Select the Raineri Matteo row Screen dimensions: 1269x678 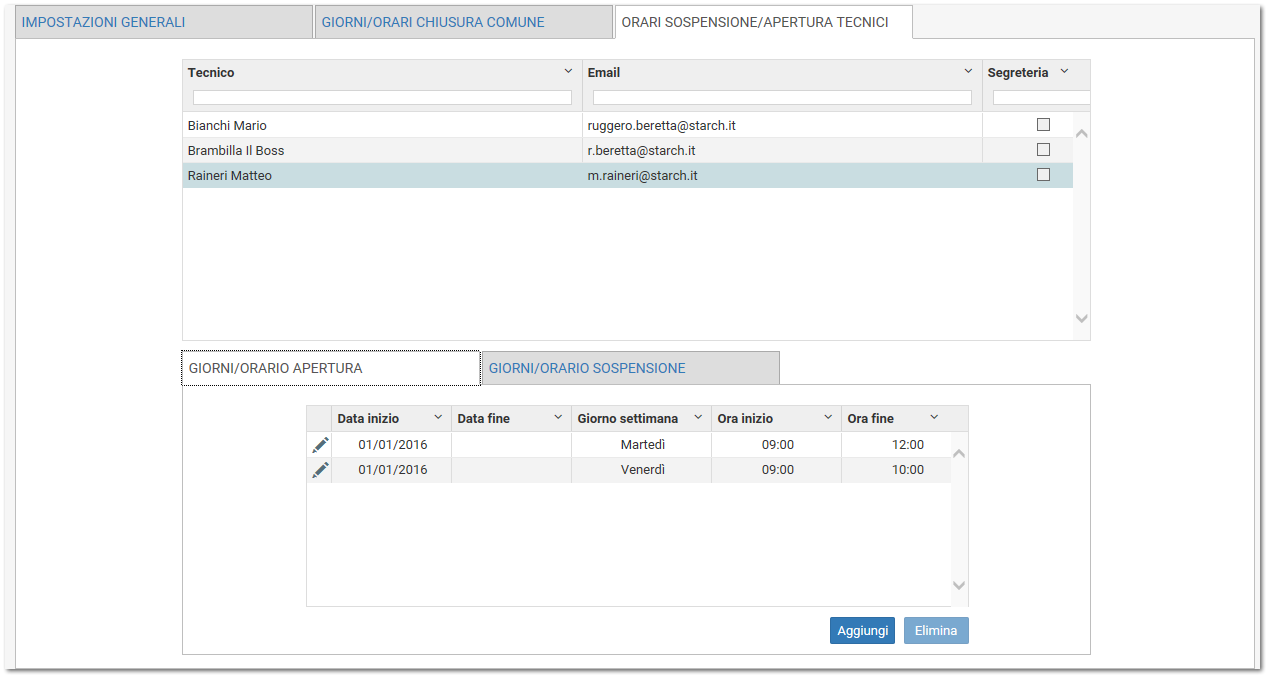pos(627,175)
